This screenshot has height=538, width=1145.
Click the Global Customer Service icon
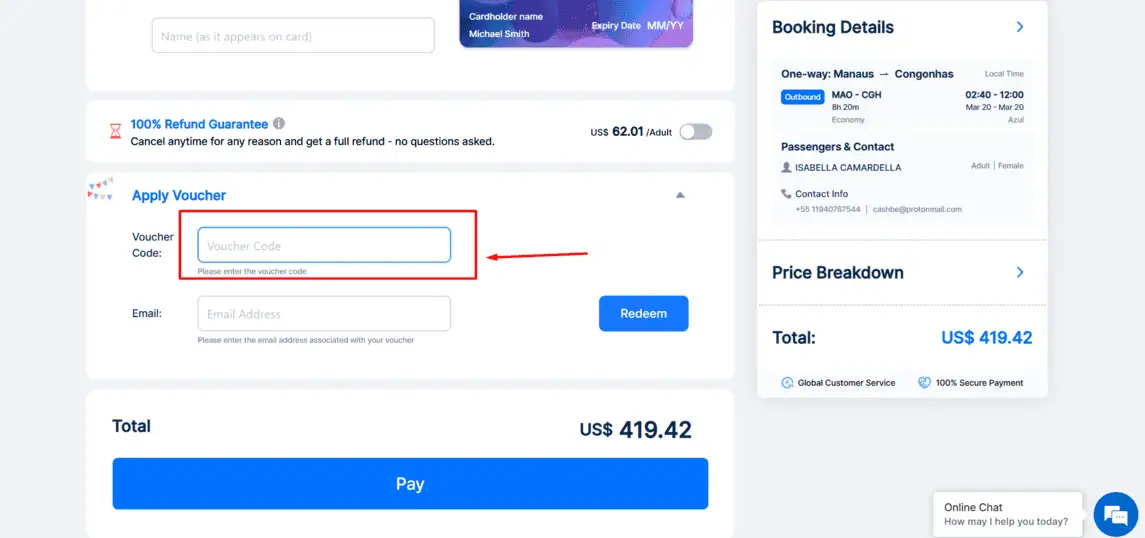coord(788,383)
